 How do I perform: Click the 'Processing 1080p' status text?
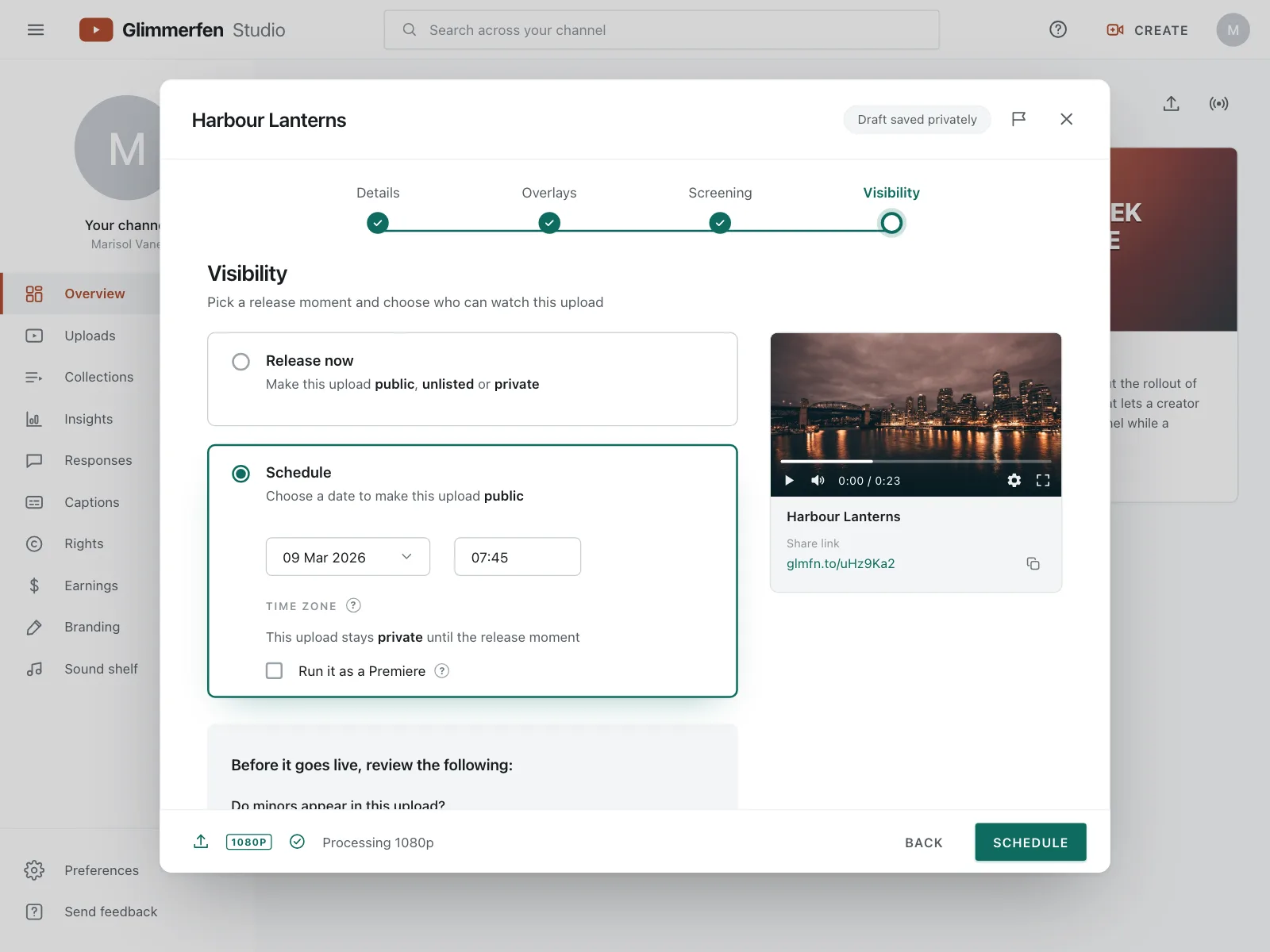tap(378, 843)
